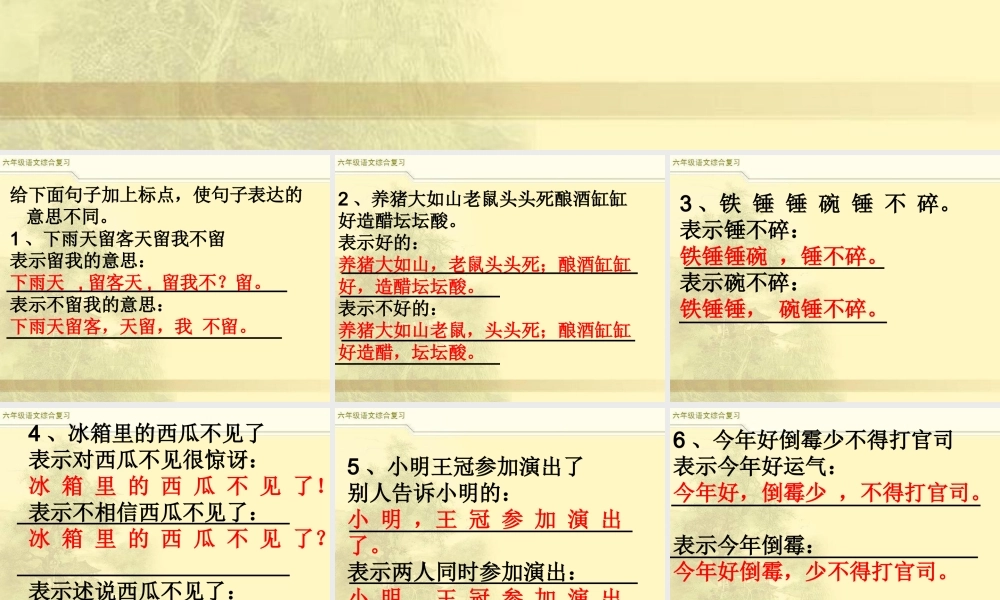This screenshot has height=600, width=1000.
Task: Click the label 表示不好的:
Action: point(388,309)
